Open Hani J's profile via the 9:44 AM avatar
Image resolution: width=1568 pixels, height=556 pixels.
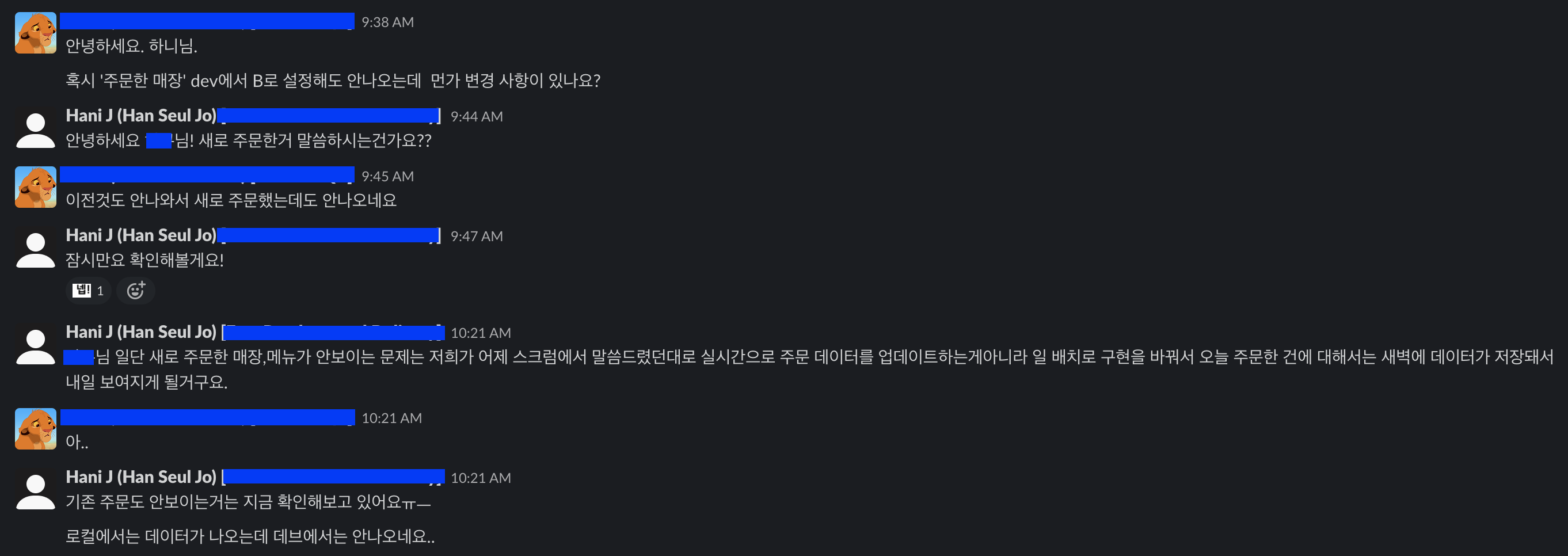35,127
